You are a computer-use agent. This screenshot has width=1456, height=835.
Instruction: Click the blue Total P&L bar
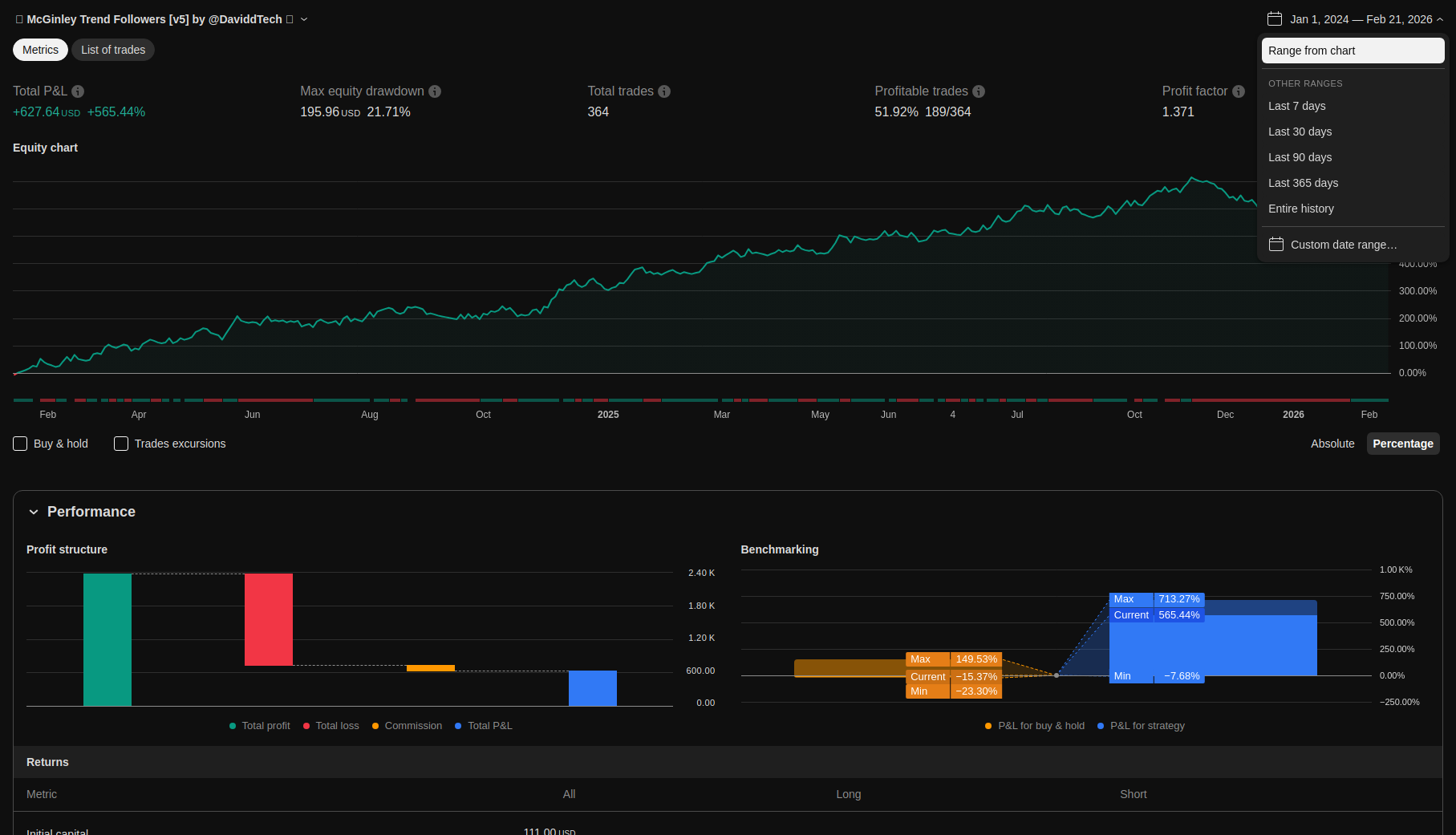click(593, 688)
